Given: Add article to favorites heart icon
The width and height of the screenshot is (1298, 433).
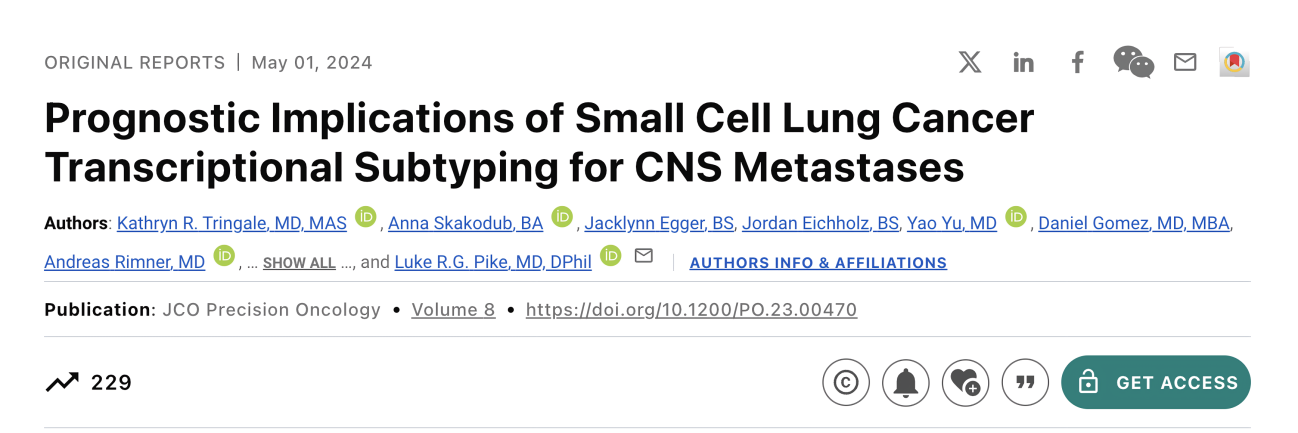Looking at the screenshot, I should coord(965,382).
